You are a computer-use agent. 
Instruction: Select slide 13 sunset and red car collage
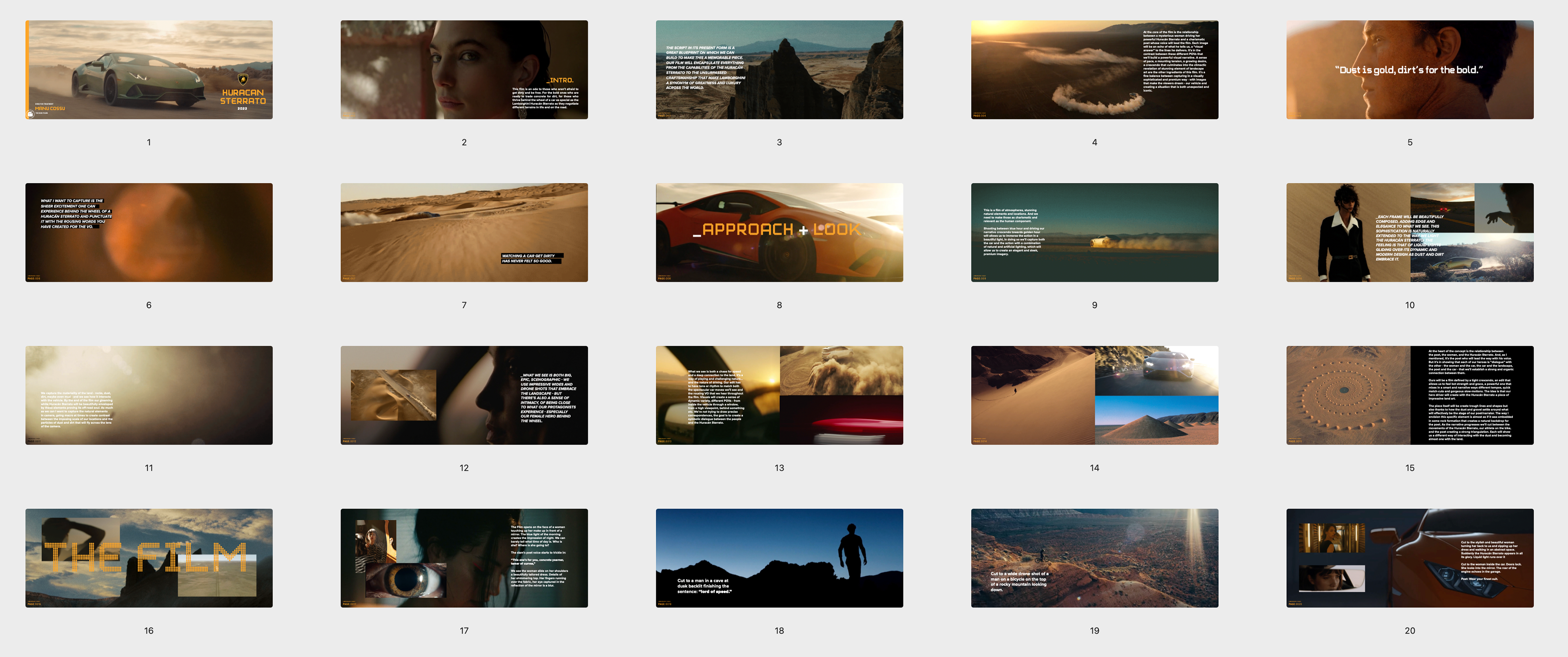779,395
